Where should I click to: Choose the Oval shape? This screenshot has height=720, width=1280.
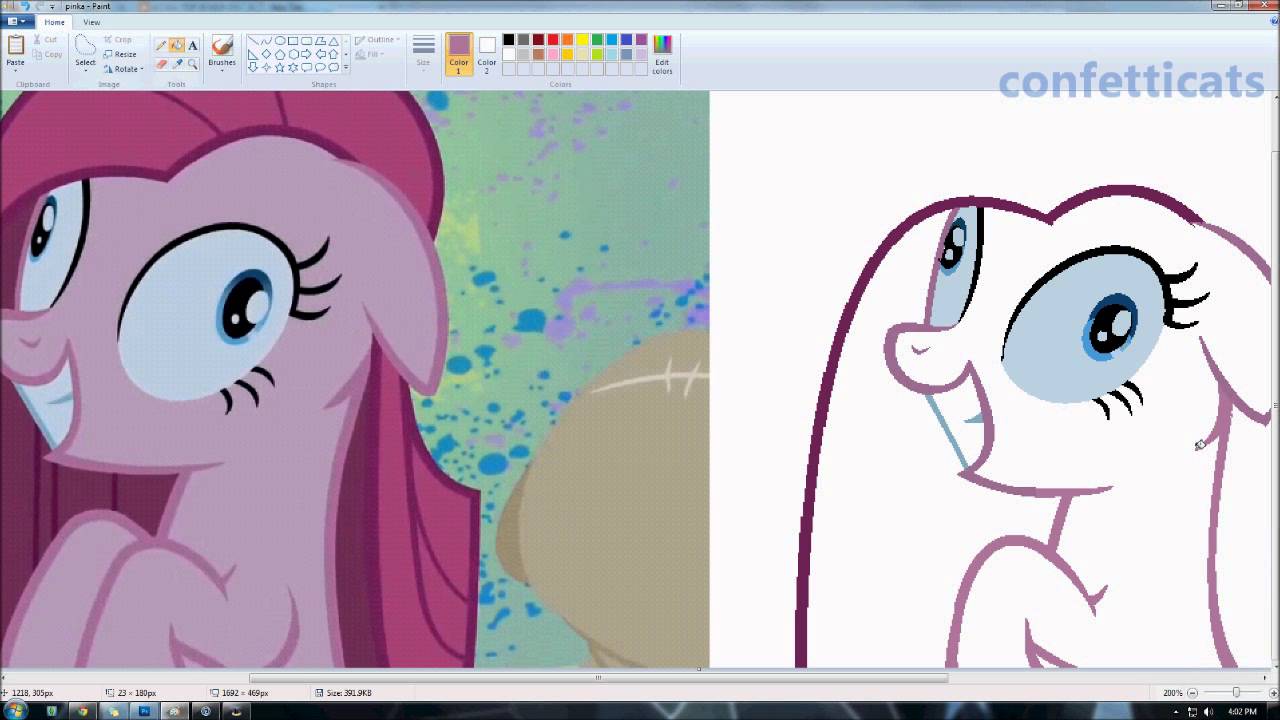point(280,40)
